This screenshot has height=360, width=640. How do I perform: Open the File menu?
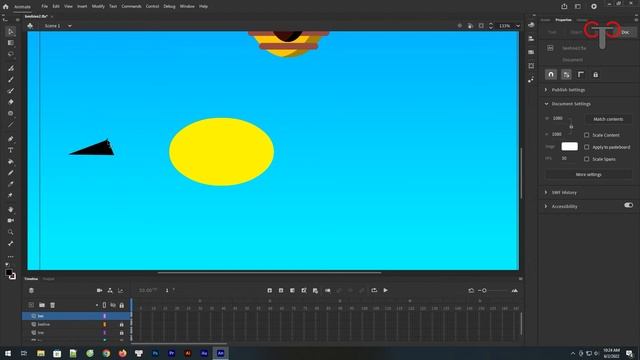44,7
